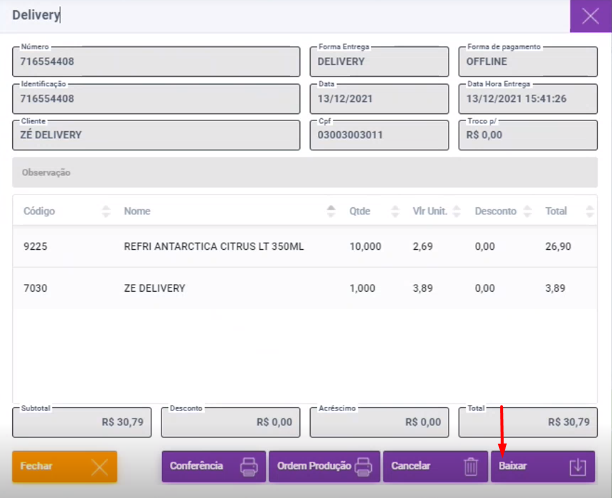Click the trash icon on Cancelar
612x498 pixels.
(471, 467)
